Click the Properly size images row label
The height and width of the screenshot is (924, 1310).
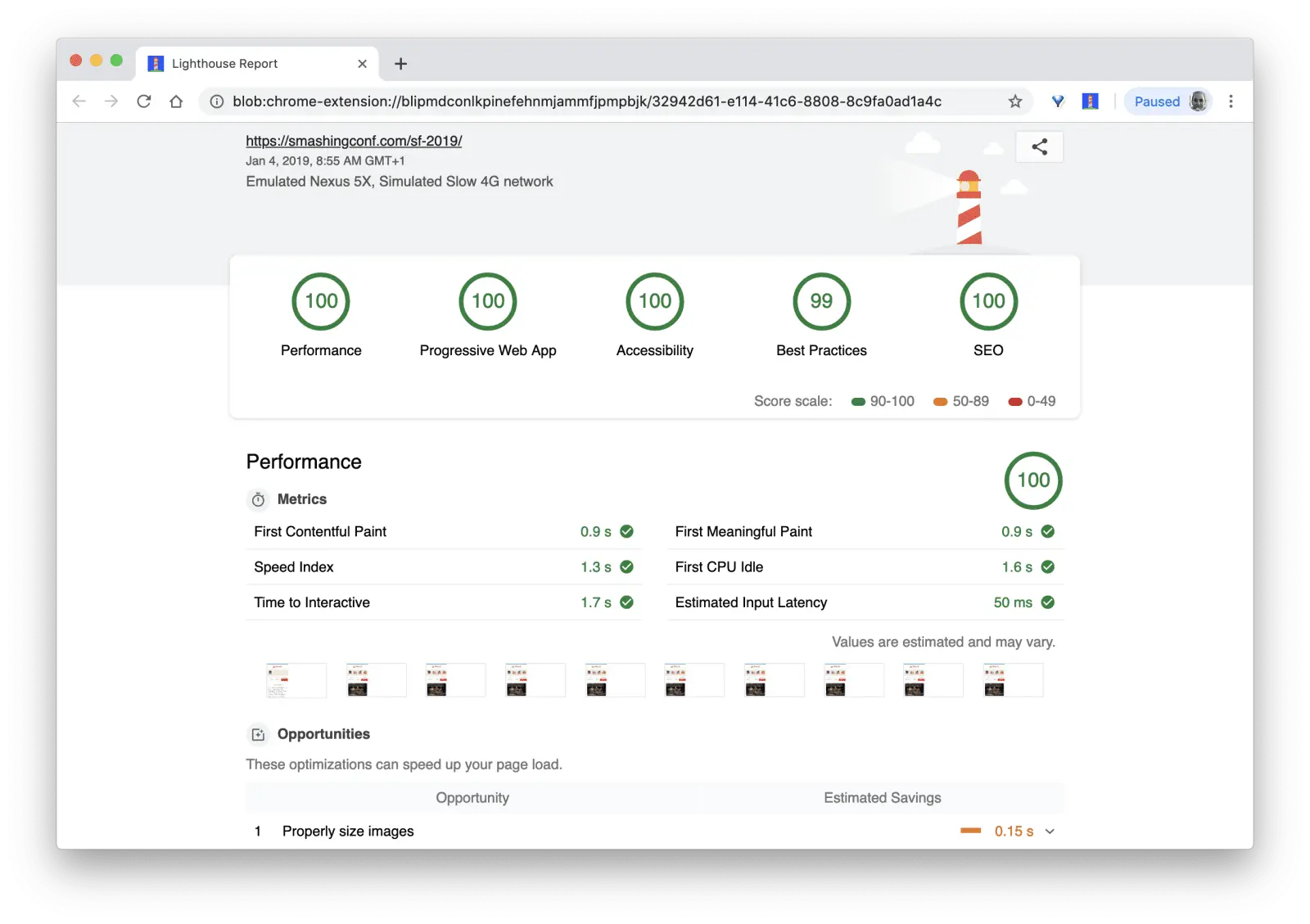click(x=348, y=832)
